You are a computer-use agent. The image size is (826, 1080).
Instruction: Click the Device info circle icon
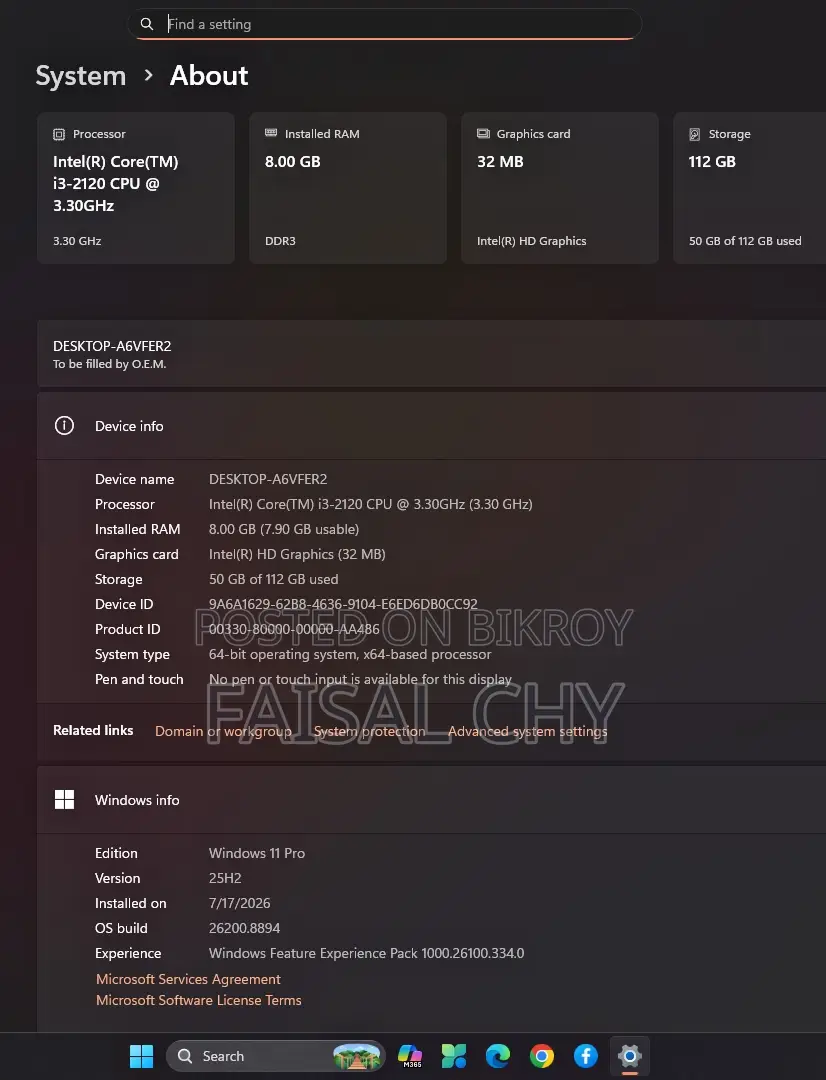pyautogui.click(x=64, y=426)
